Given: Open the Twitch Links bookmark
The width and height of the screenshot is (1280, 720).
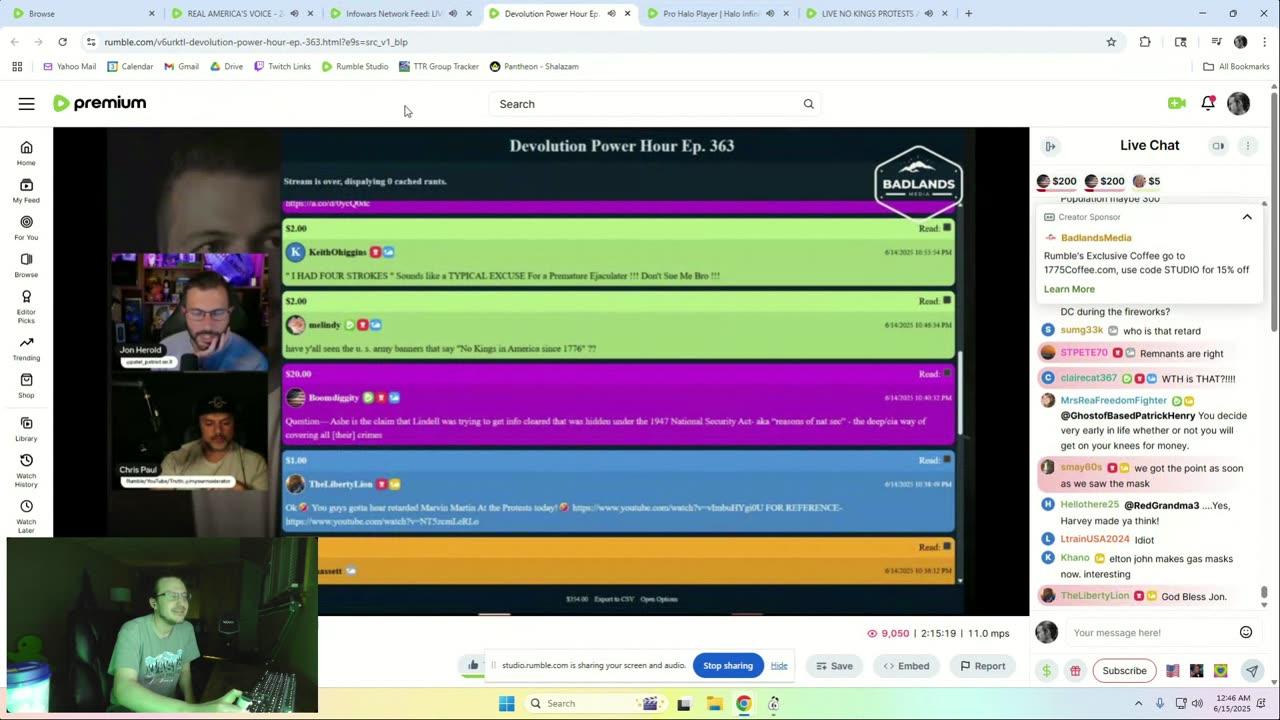Looking at the screenshot, I should coord(282,67).
